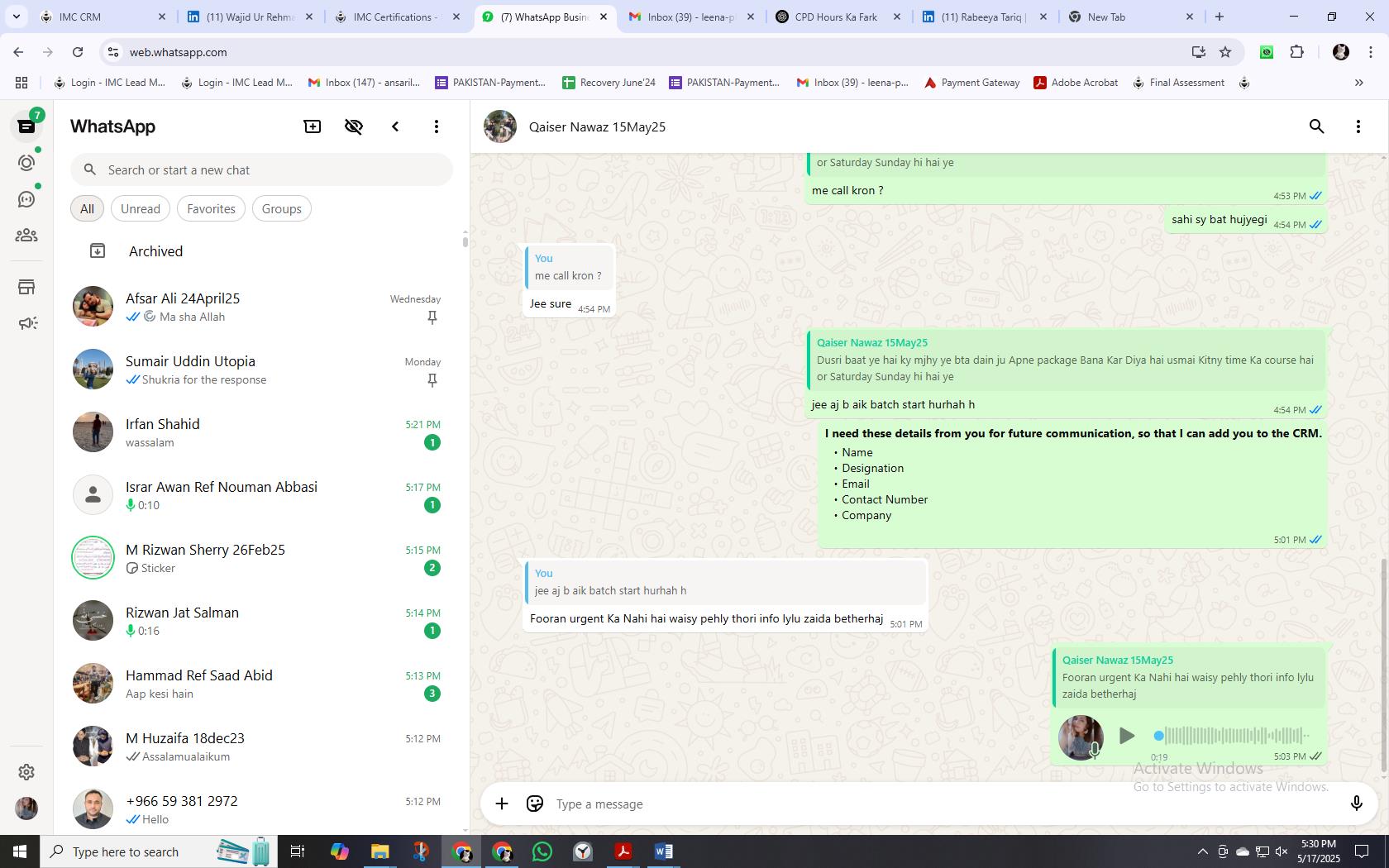This screenshot has height=868, width=1389.
Task: Open Adobe Acrobat bookmark
Action: coord(1076,83)
